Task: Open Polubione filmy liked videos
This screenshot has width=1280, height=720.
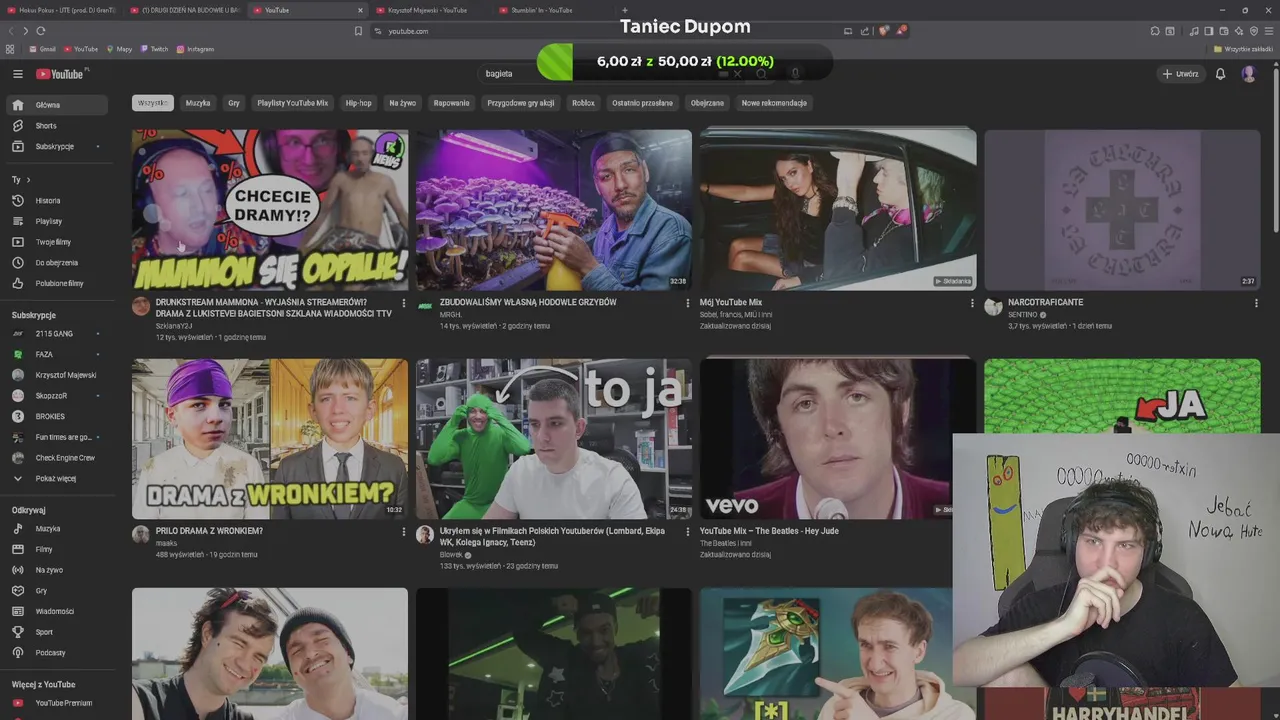Action: (56, 283)
